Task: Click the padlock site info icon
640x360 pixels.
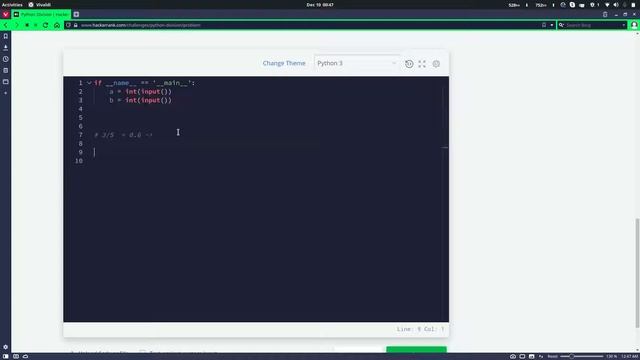Action: pyautogui.click(x=76, y=25)
